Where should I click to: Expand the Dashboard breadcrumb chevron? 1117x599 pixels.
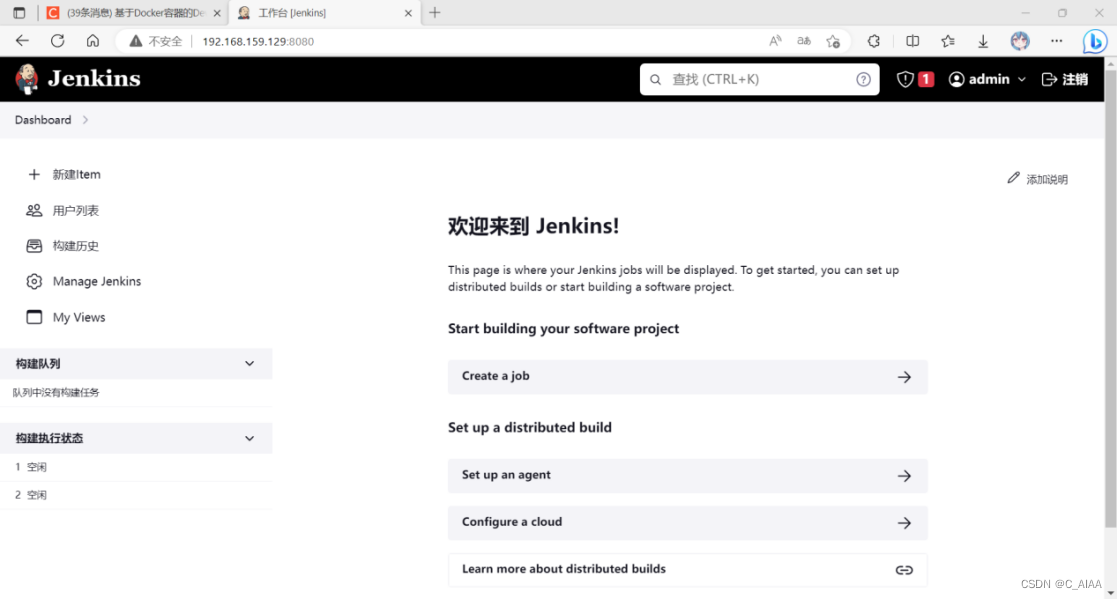click(85, 120)
